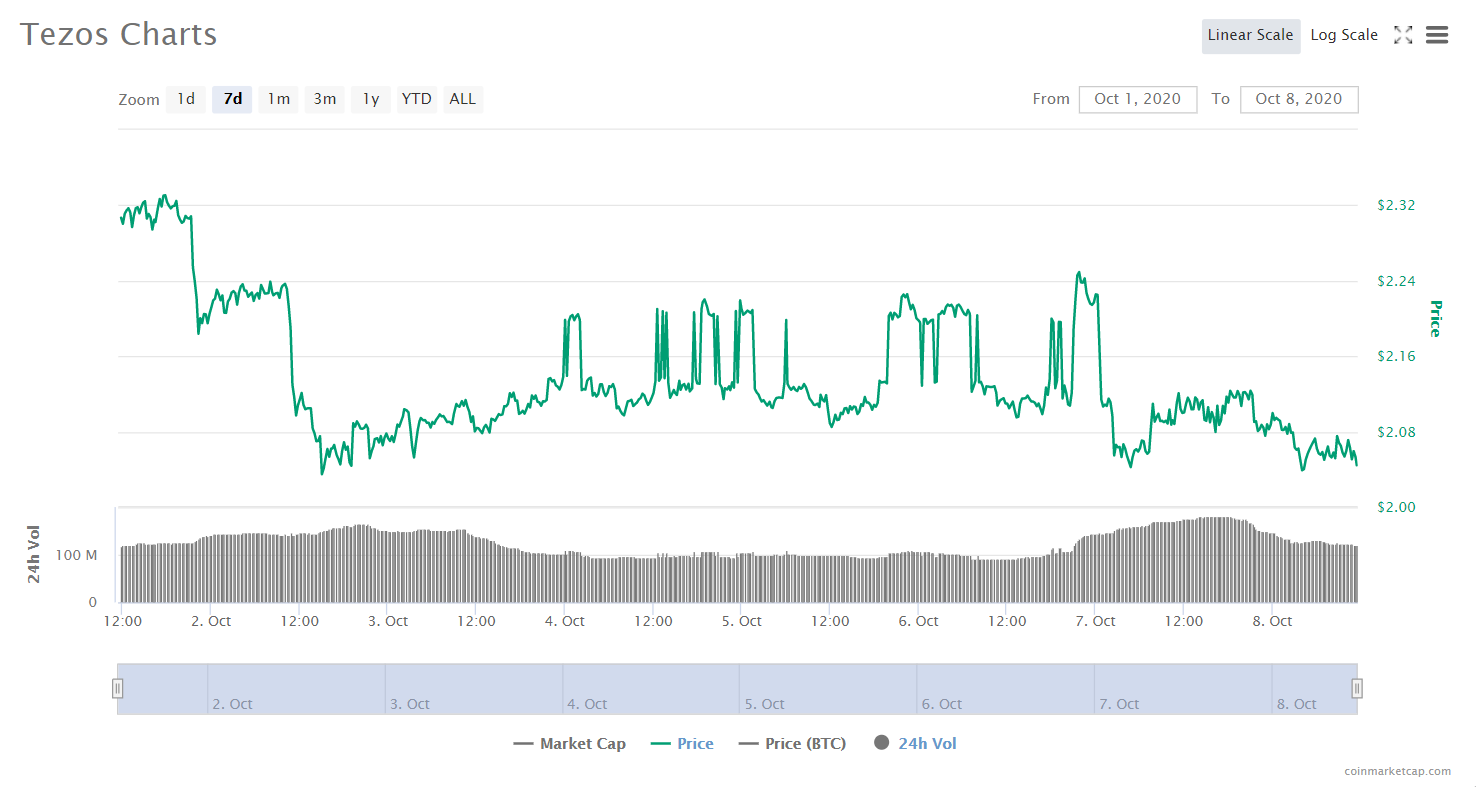Screen dimensions: 1476x787
Task: Set zoom range to ALL
Action: [x=463, y=99]
